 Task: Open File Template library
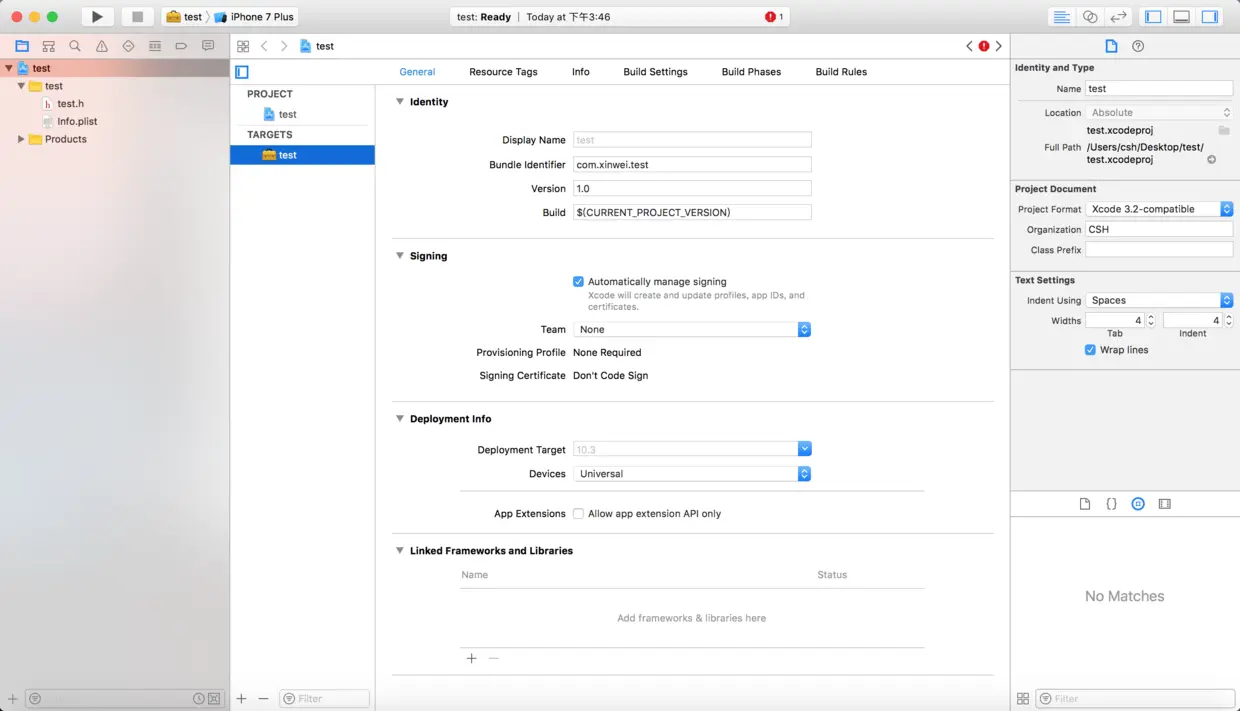click(x=1085, y=504)
